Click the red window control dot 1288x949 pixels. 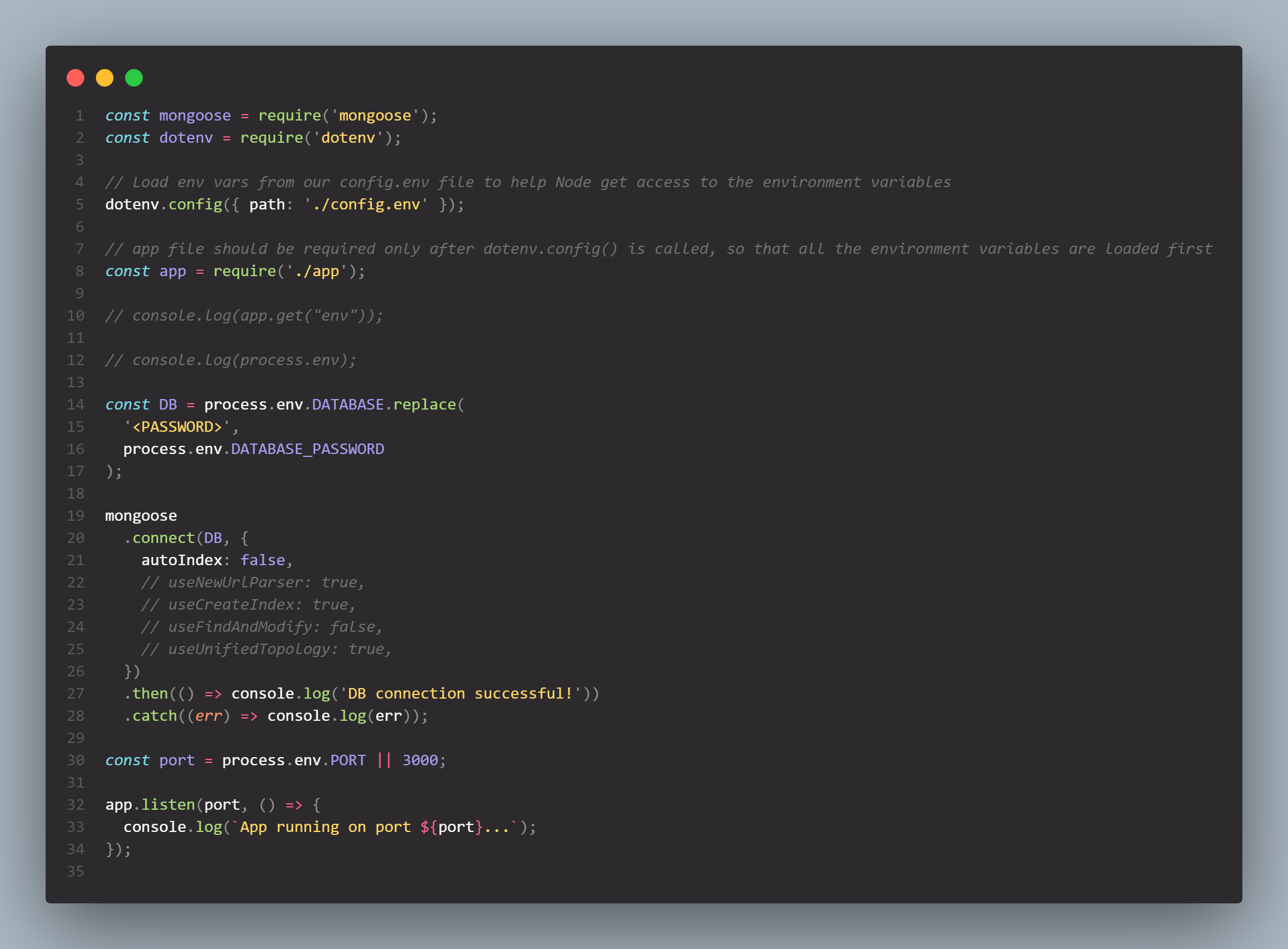pyautogui.click(x=75, y=77)
